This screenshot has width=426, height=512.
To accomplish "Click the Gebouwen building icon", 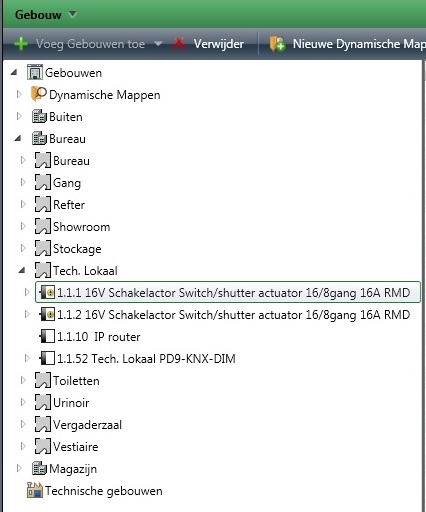I will pos(35,72).
